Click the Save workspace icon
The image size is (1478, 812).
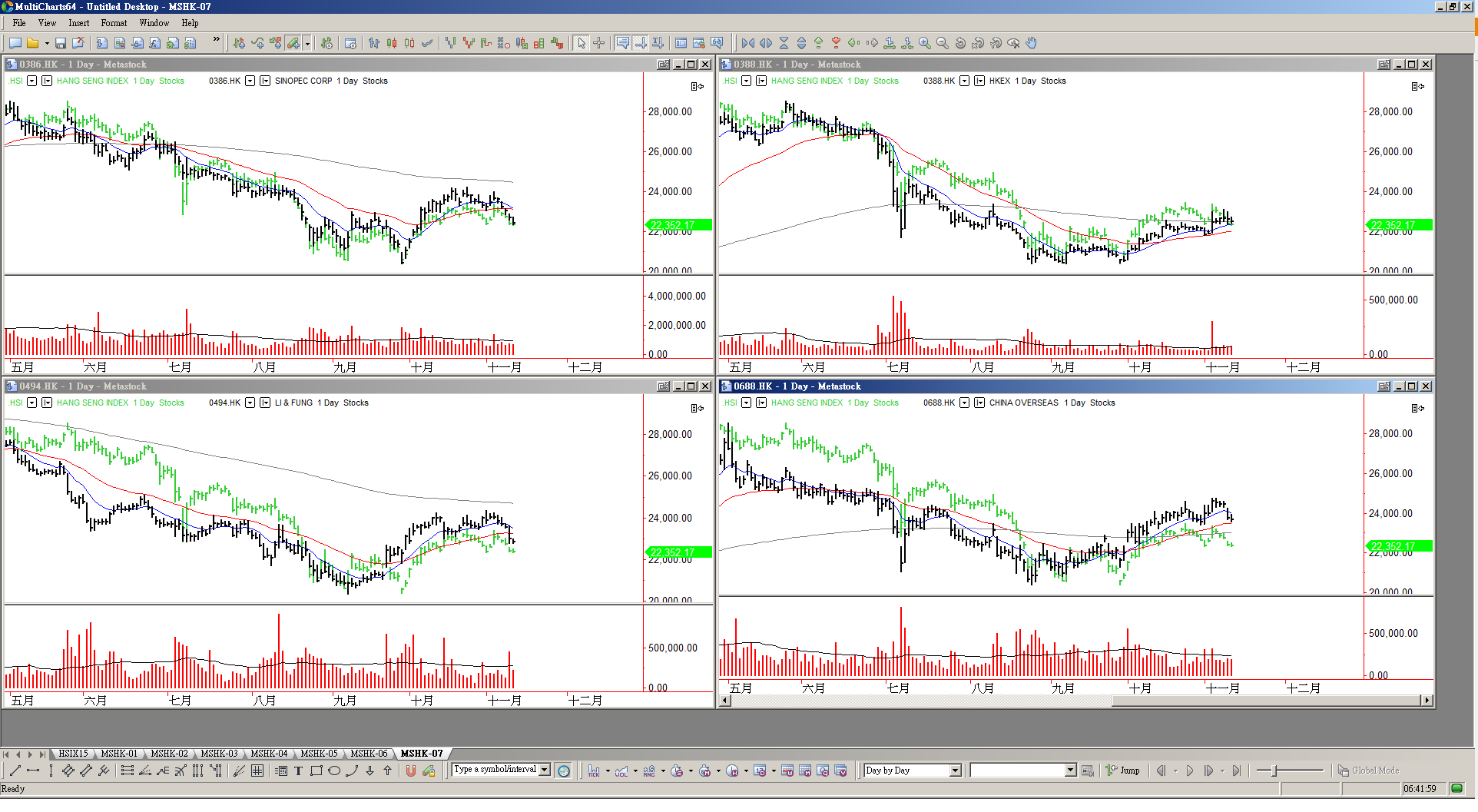61,43
